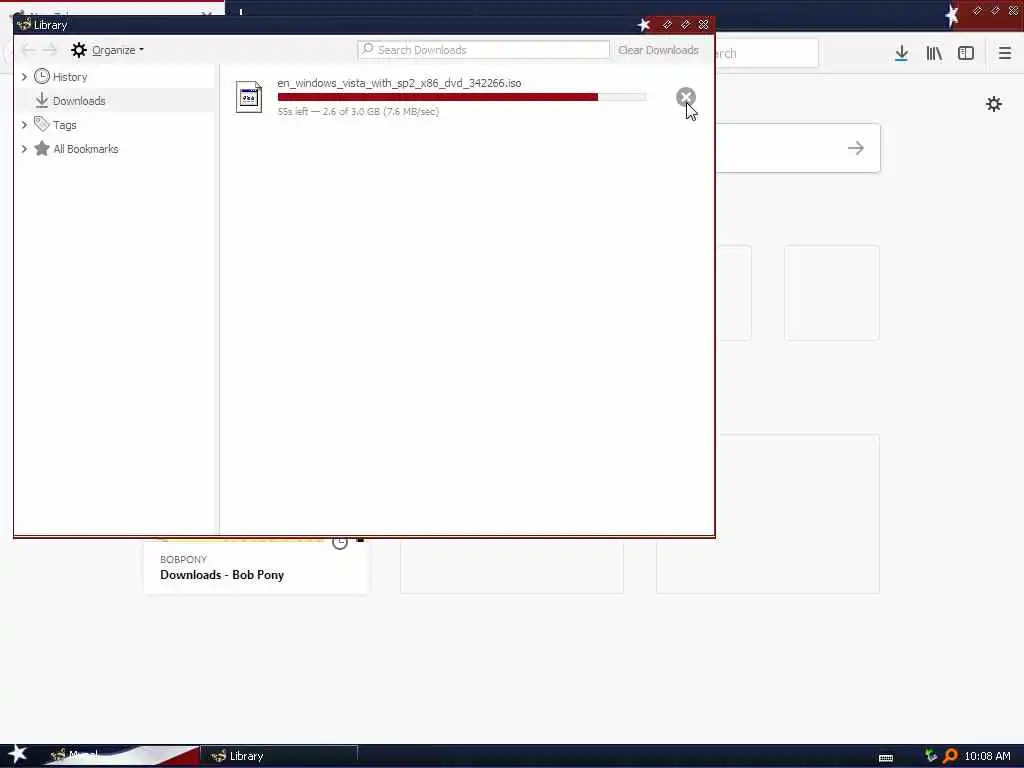Click the Library window title icon
The image size is (1024, 768).
pyautogui.click(x=24, y=25)
